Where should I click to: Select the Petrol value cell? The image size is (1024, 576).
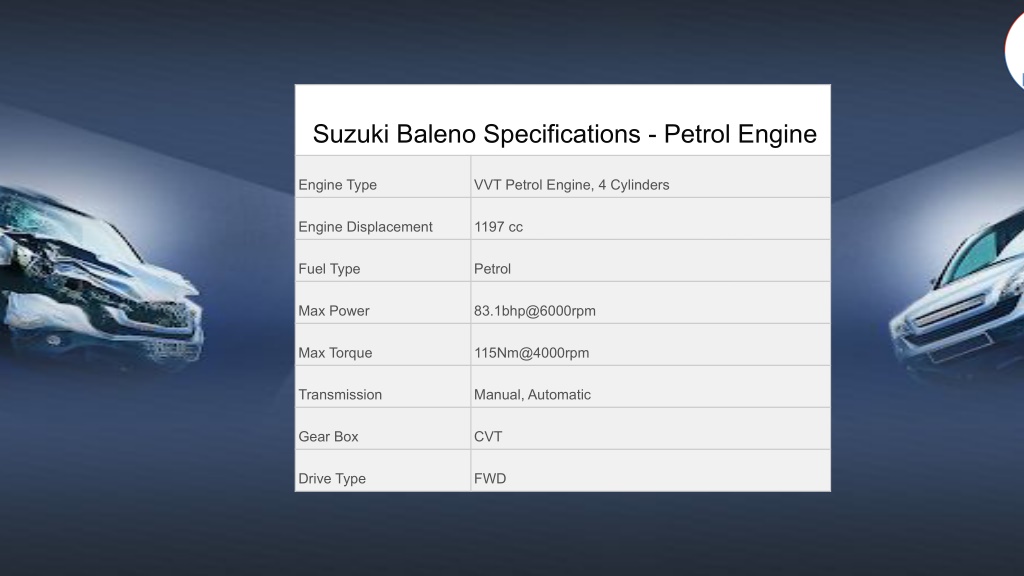pyautogui.click(x=650, y=261)
